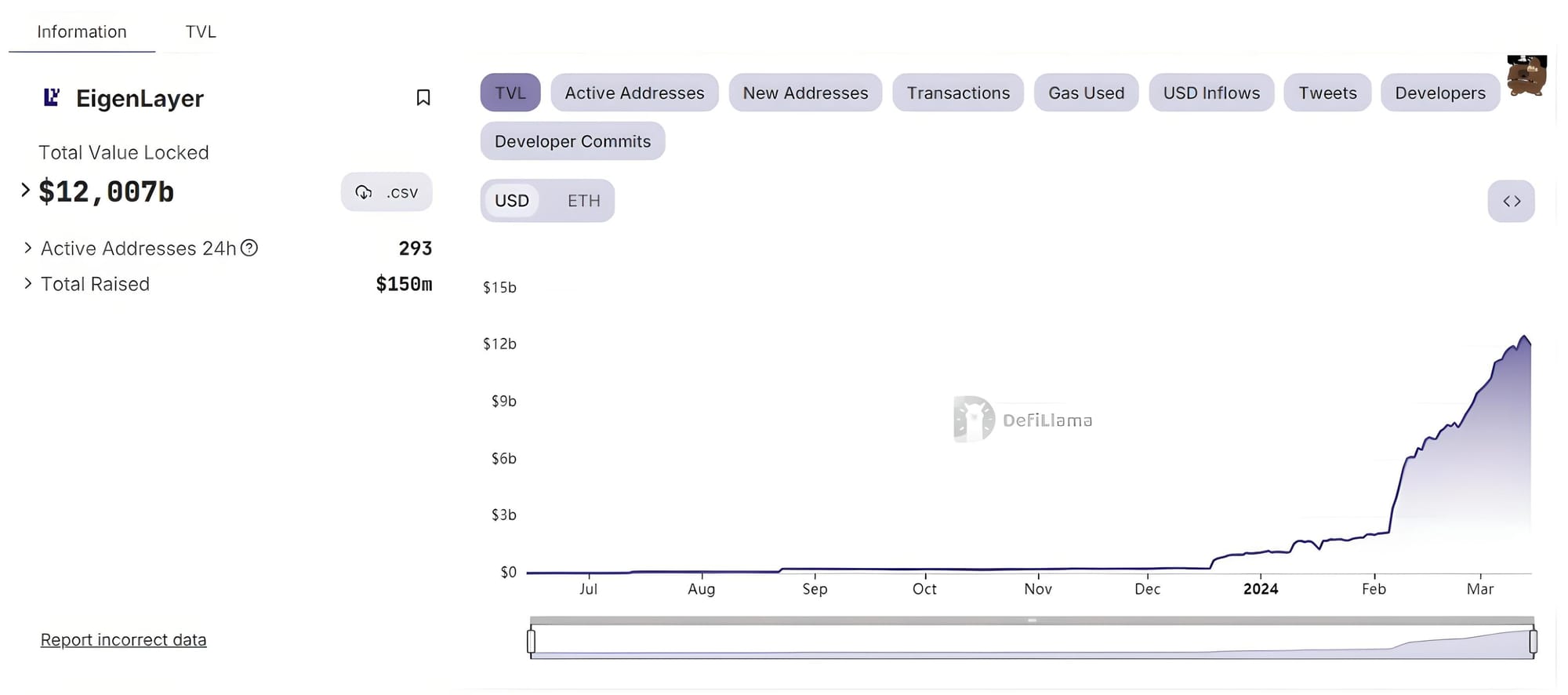Open the Information tab

[x=82, y=31]
